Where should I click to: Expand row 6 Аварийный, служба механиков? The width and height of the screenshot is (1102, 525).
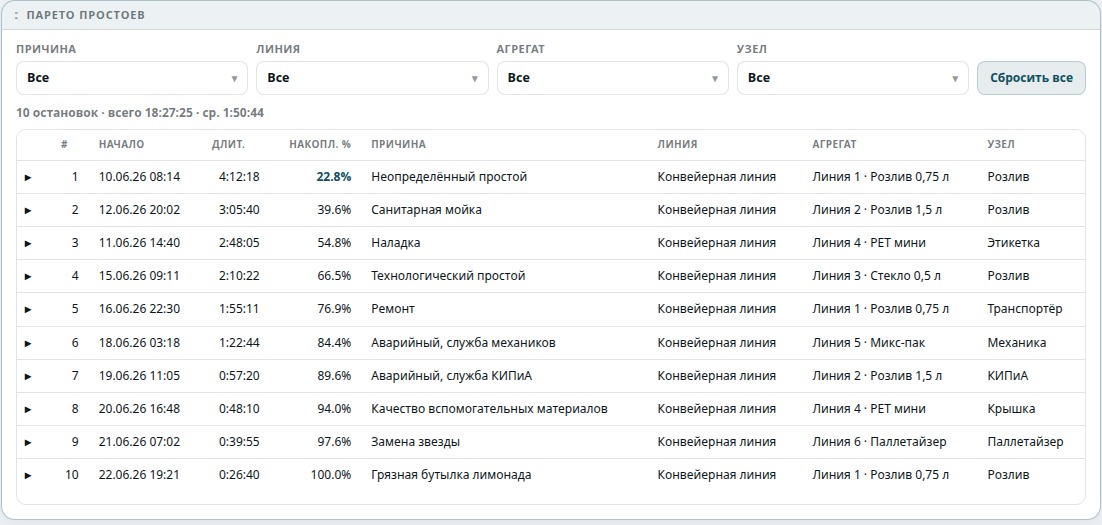coord(28,343)
